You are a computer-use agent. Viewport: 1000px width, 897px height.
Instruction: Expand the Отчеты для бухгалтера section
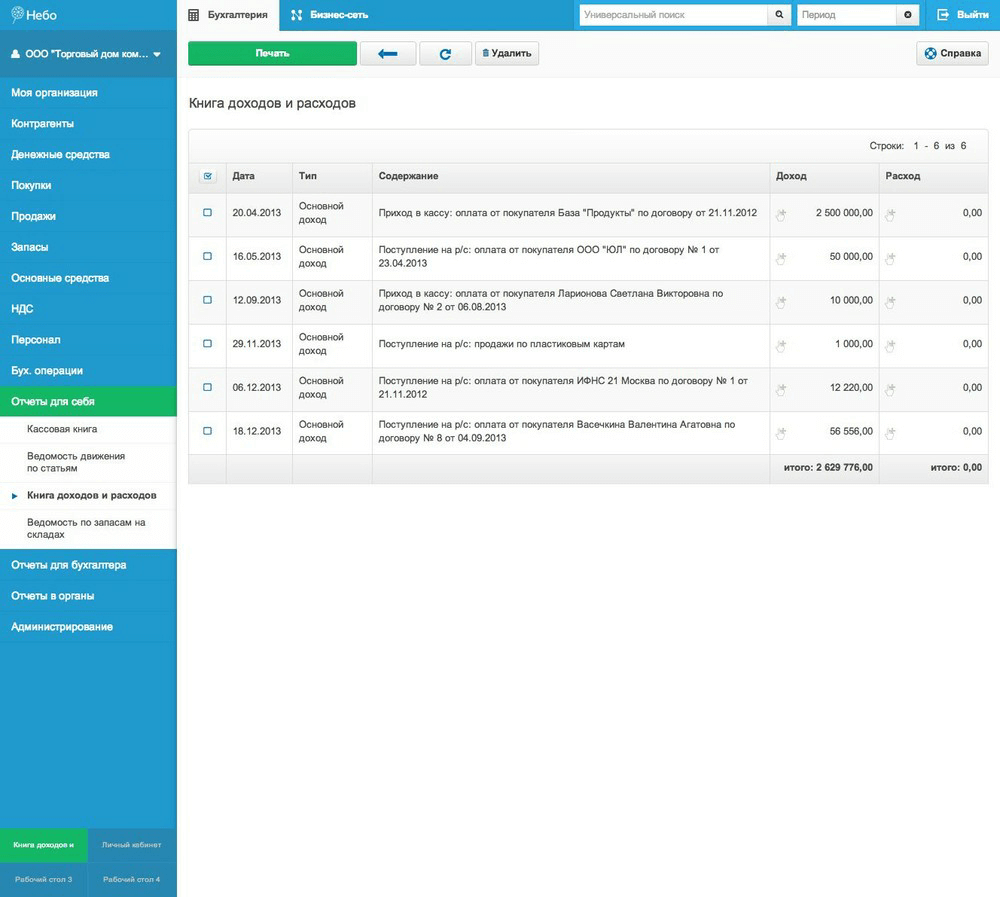tap(69, 565)
